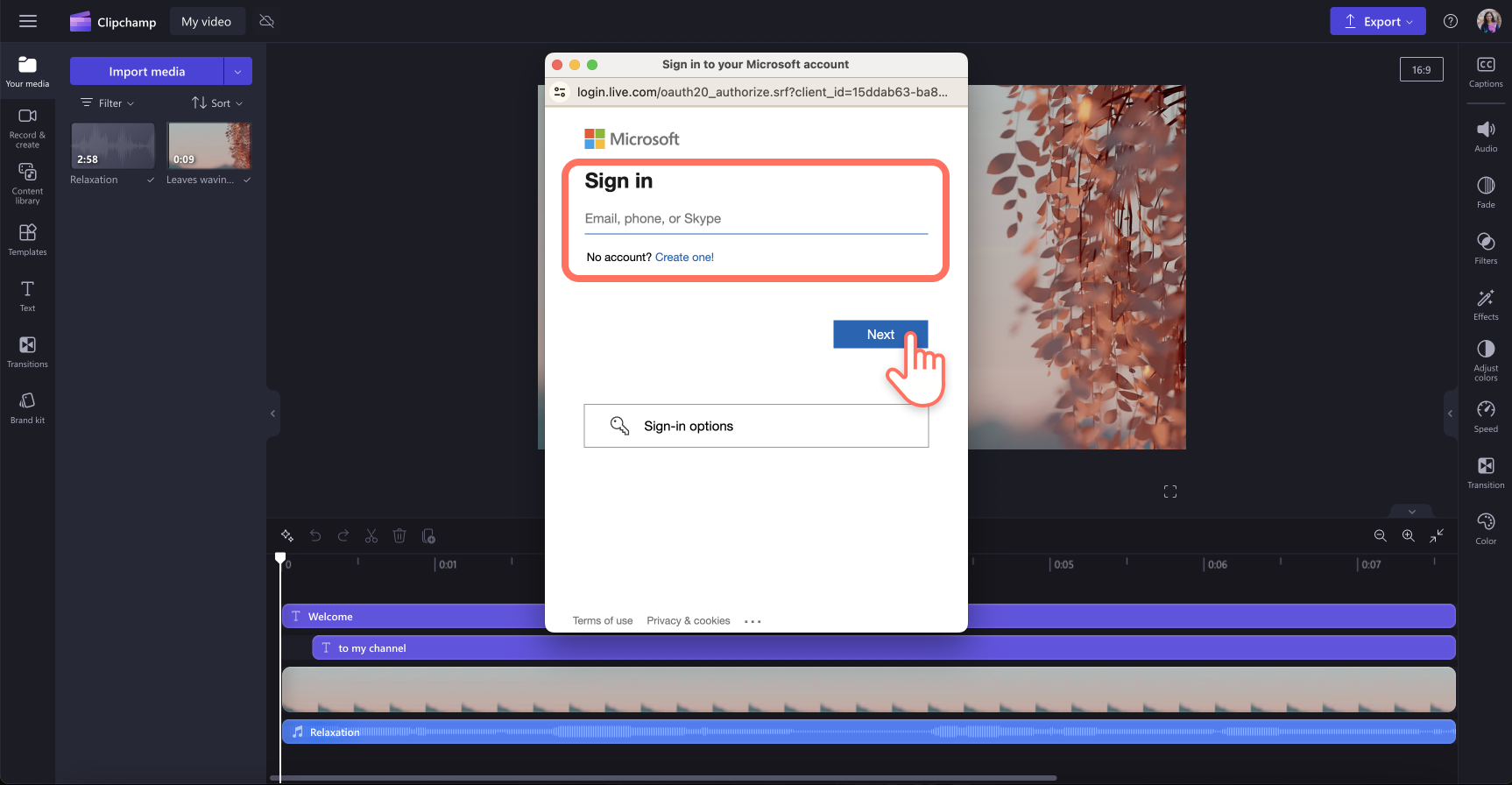Change the 16:9 aspect ratio

click(1422, 70)
